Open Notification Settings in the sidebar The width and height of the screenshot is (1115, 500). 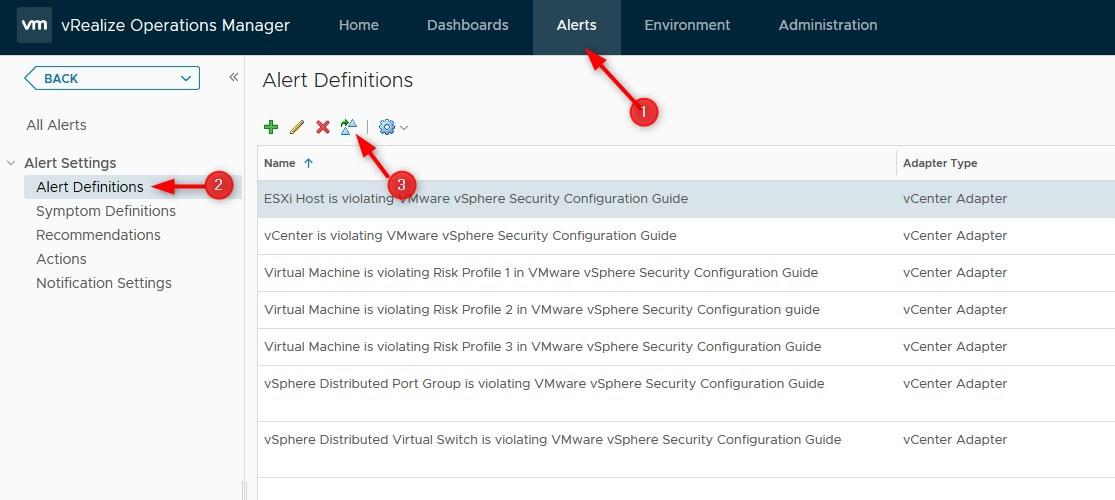coord(104,283)
